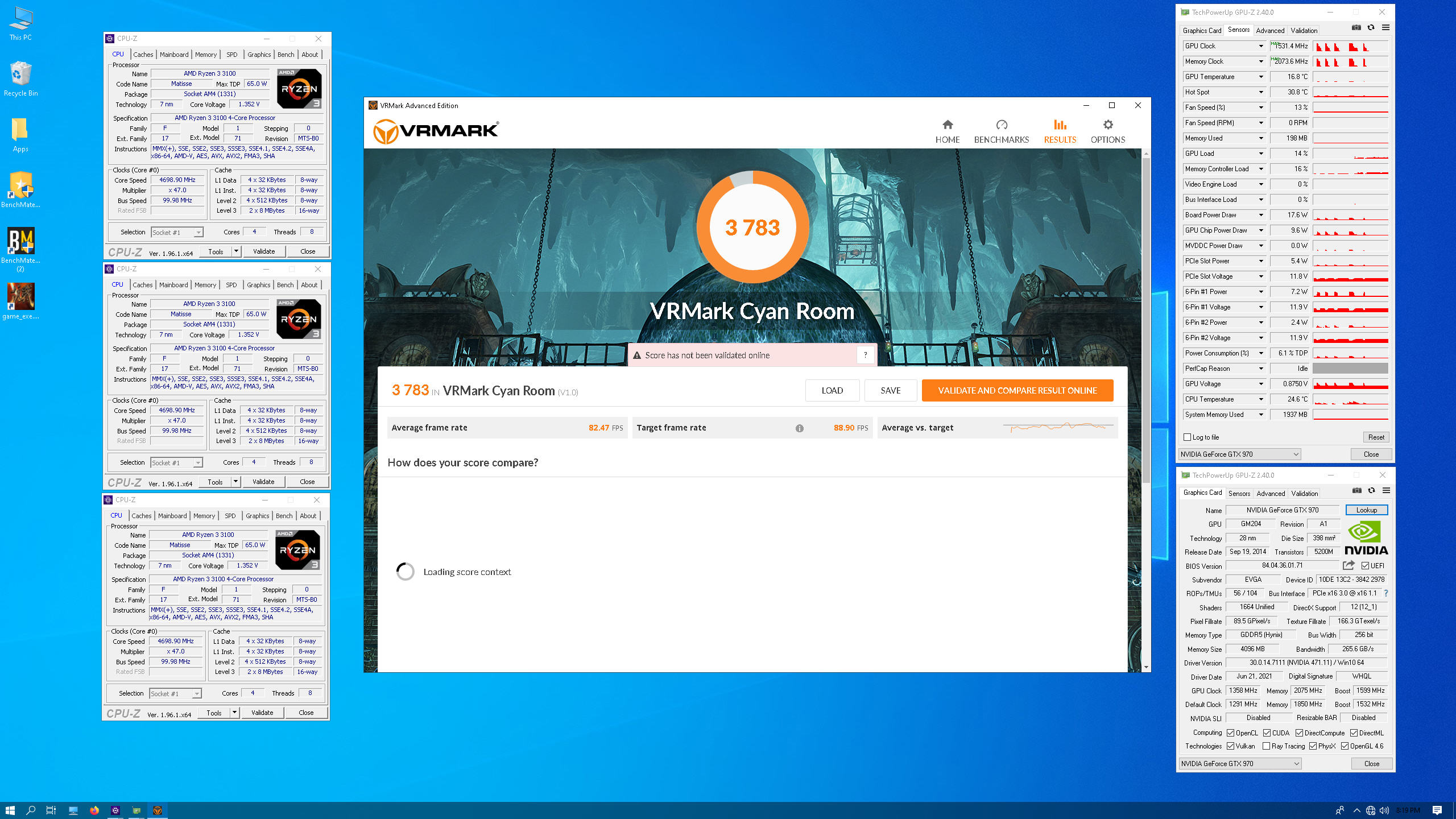Viewport: 1456px width, 819px height.
Task: Open Socket #1 selection in top CPU-Z
Action: point(177,233)
